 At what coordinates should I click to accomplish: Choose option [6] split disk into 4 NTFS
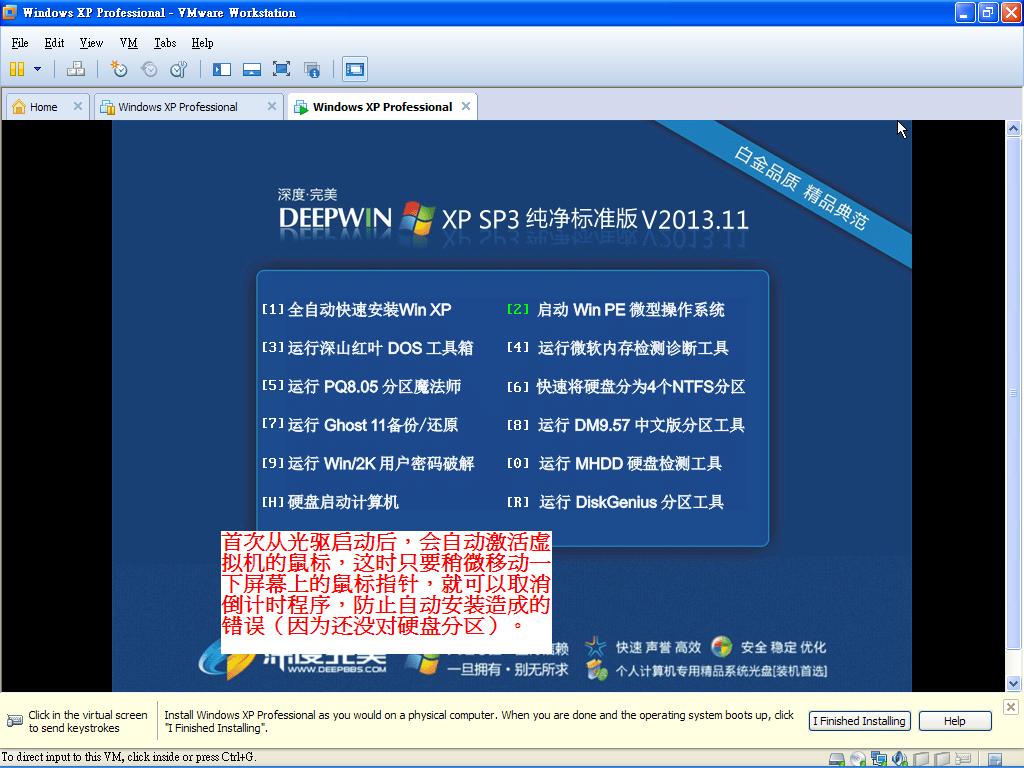click(626, 387)
